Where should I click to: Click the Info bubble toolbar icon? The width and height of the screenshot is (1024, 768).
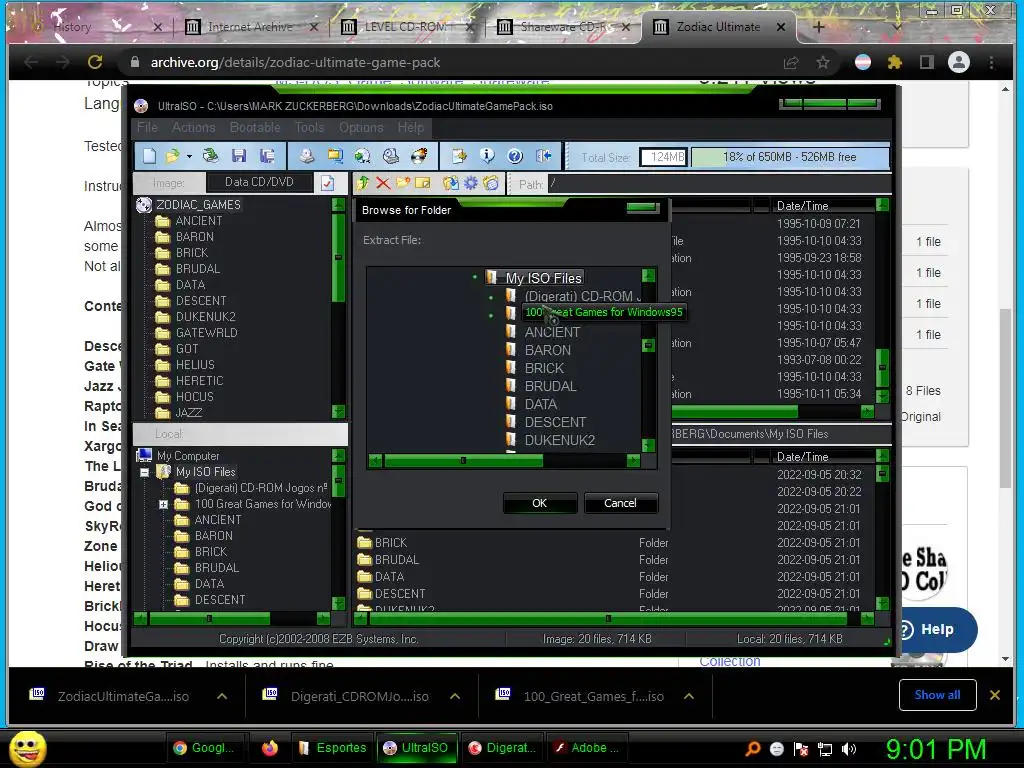(487, 156)
